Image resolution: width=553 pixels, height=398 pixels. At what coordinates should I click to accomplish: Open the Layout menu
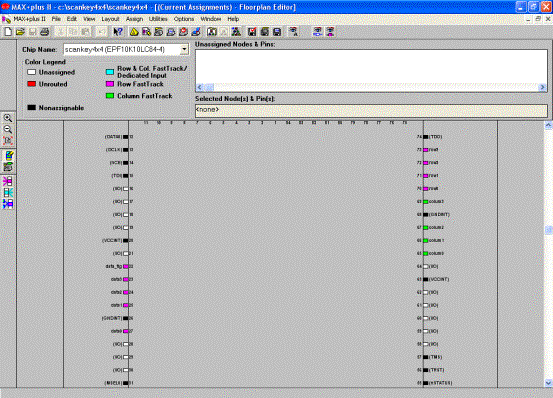[110, 19]
